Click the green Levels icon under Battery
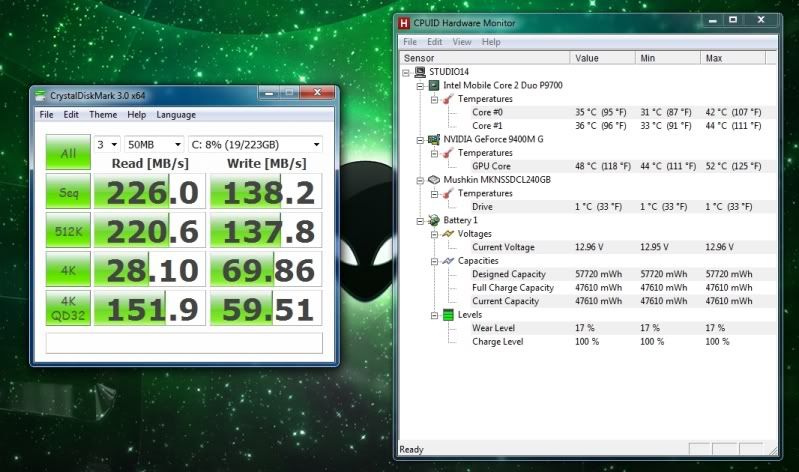This screenshot has width=799, height=472. point(449,315)
